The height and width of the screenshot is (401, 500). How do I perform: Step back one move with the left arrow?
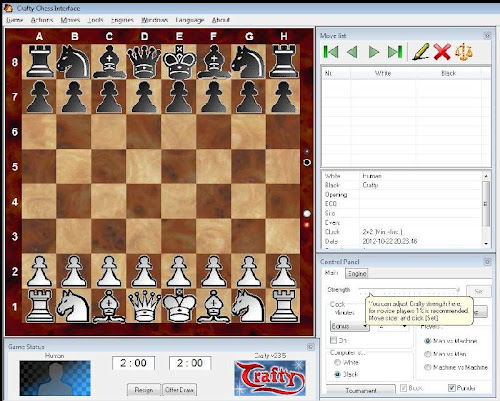pyautogui.click(x=352, y=52)
